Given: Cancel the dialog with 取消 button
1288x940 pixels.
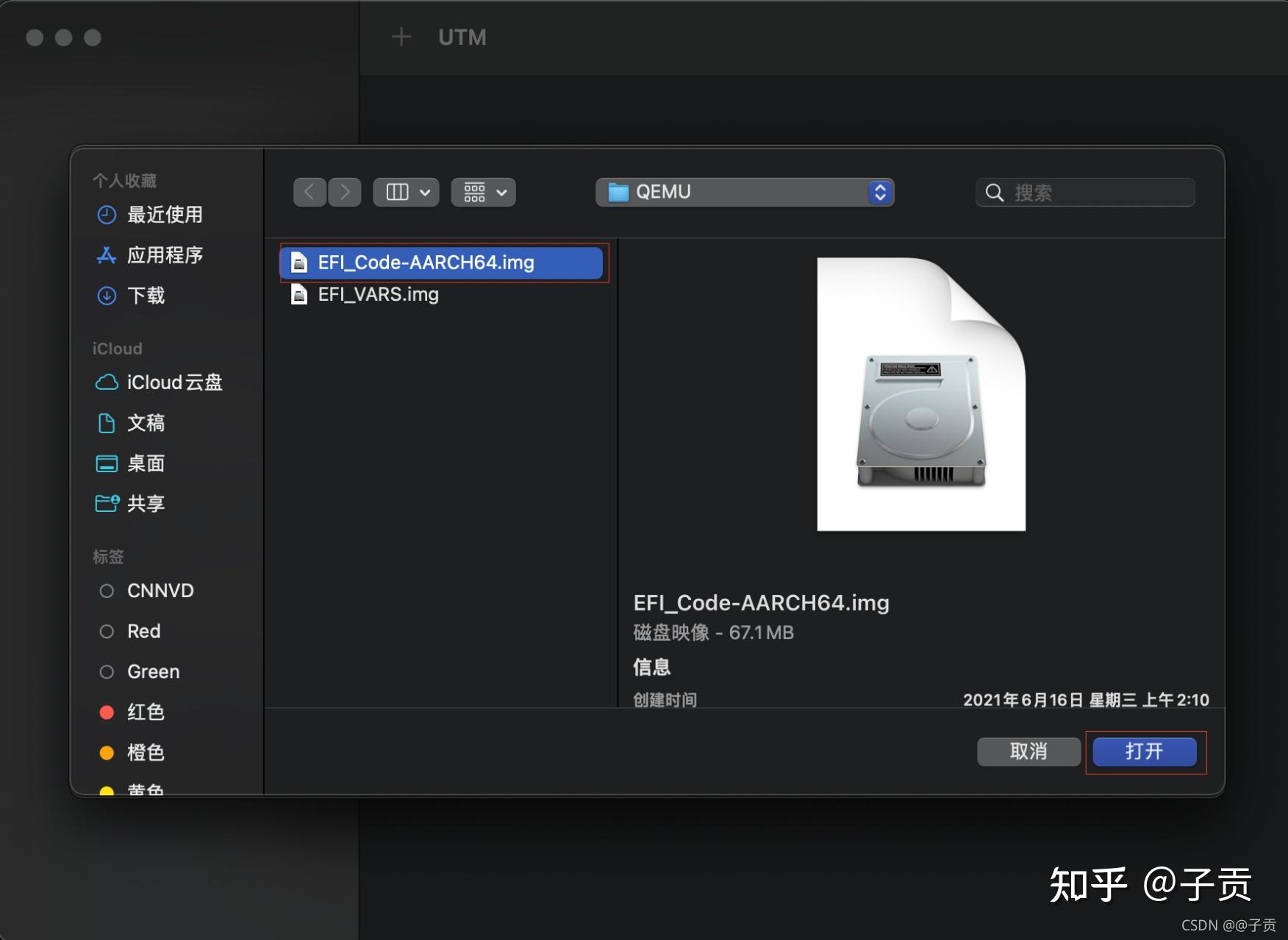Looking at the screenshot, I should click(1028, 752).
